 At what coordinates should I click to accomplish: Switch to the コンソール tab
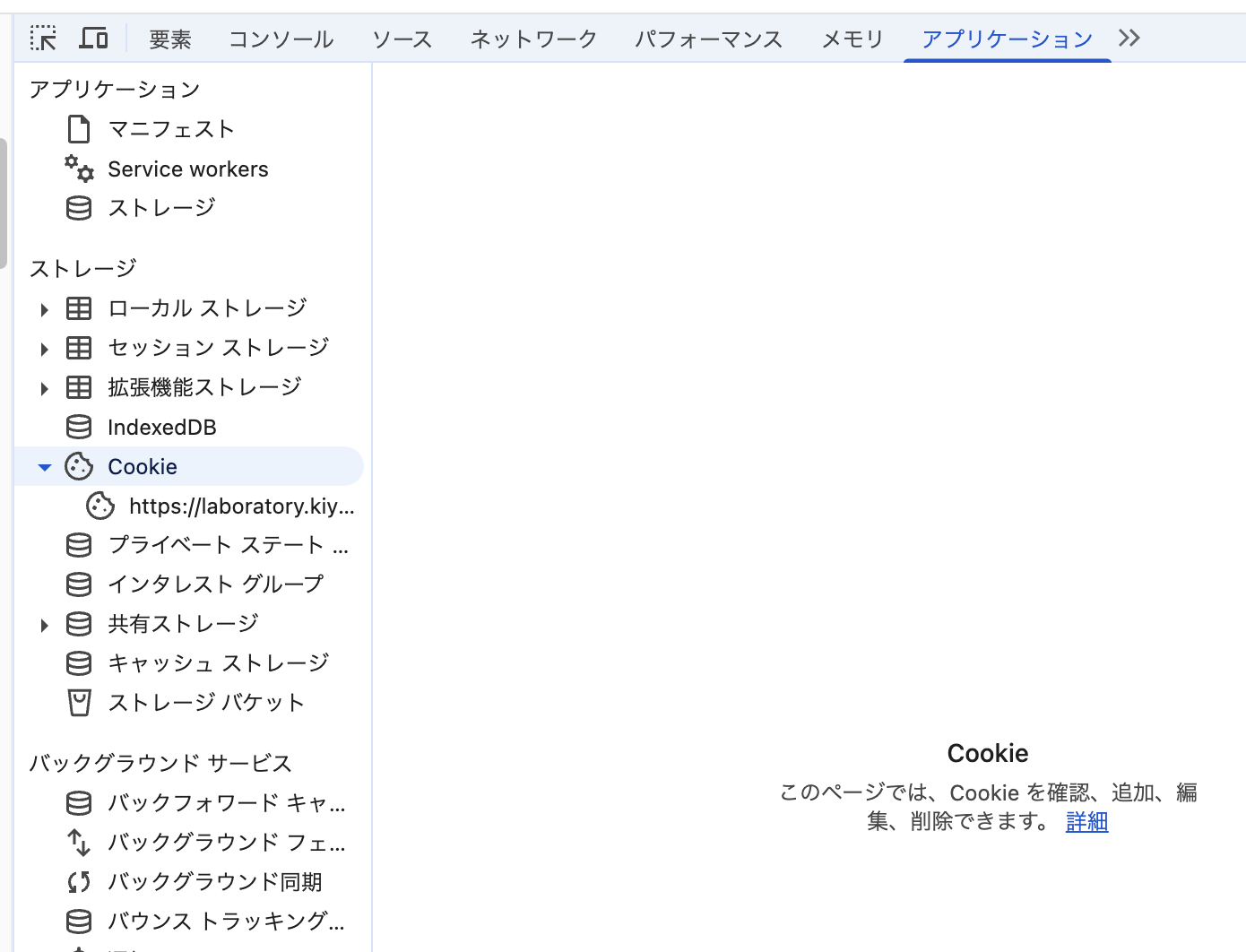[281, 39]
